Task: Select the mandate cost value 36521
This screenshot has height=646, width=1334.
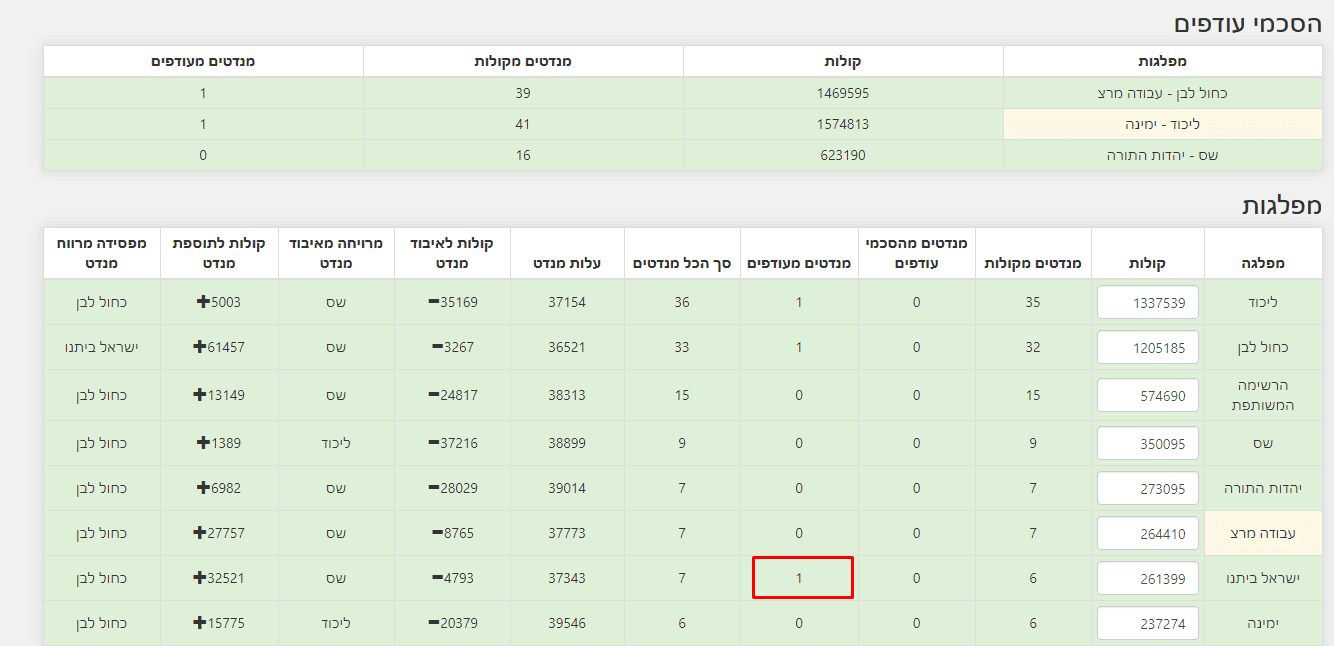Action: pyautogui.click(x=567, y=347)
